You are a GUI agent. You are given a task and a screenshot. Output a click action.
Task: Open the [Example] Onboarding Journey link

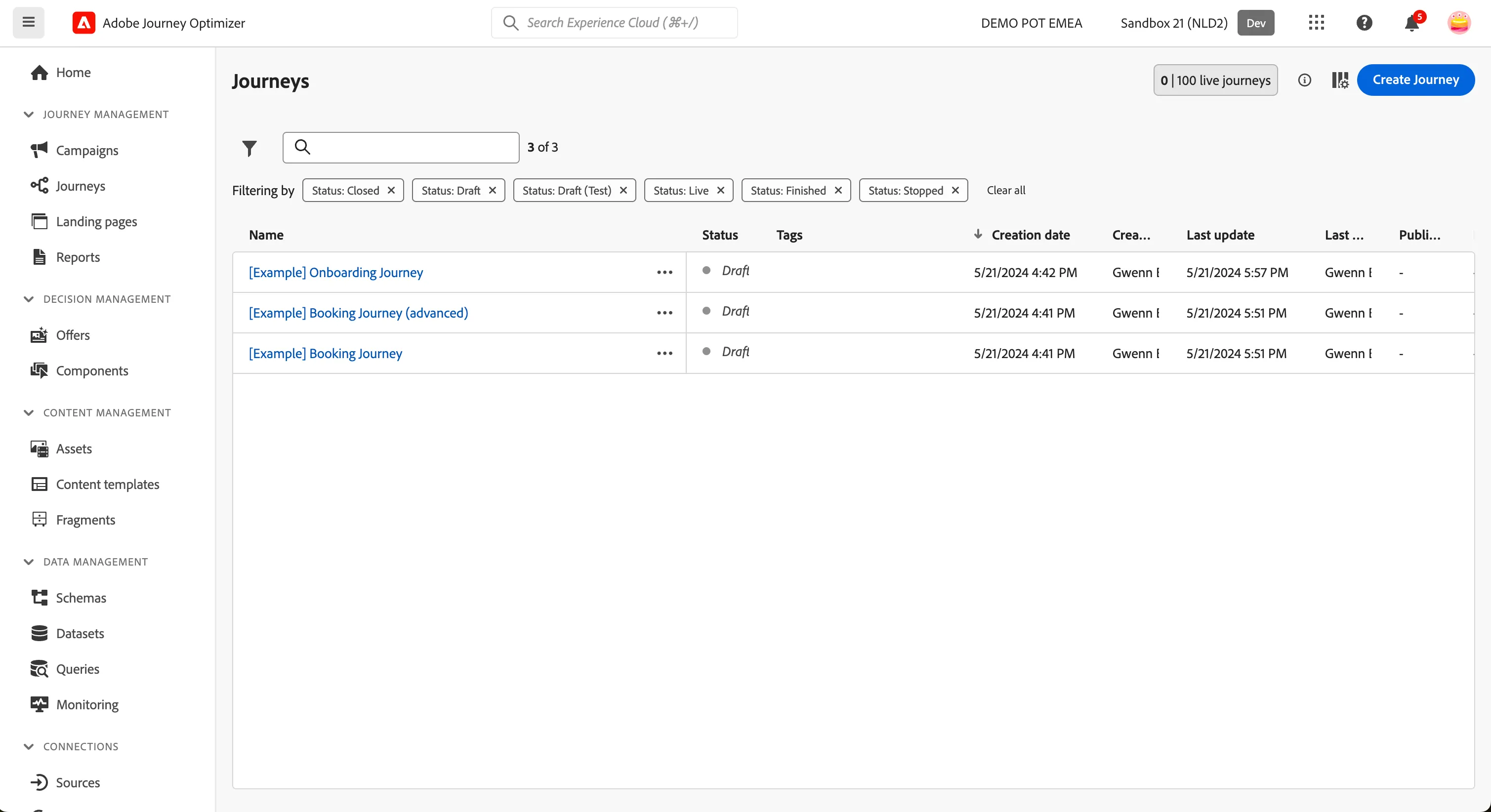[336, 272]
